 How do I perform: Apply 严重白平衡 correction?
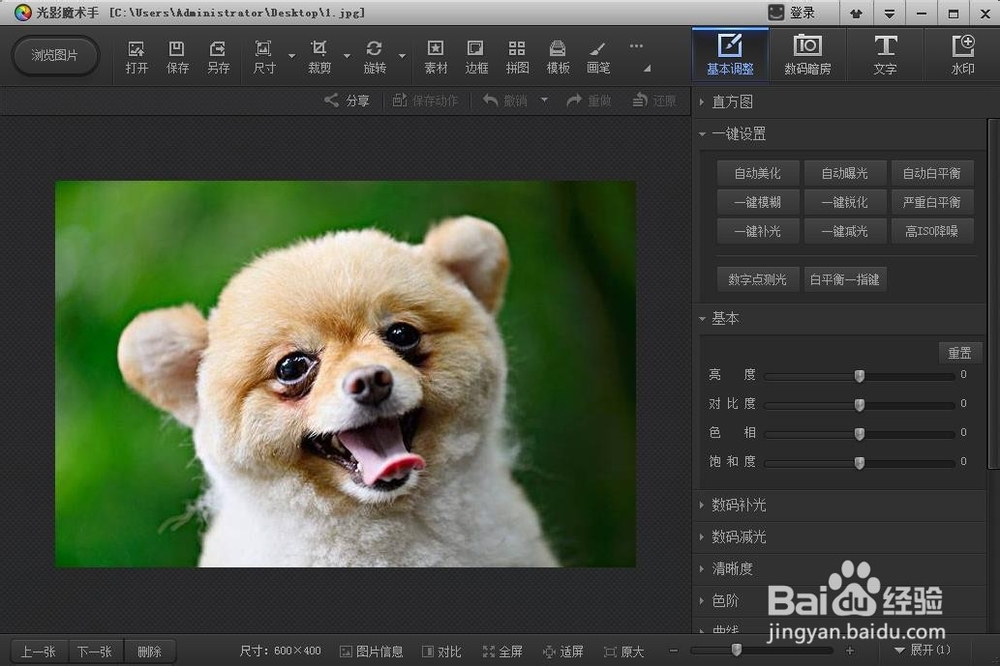pos(932,202)
